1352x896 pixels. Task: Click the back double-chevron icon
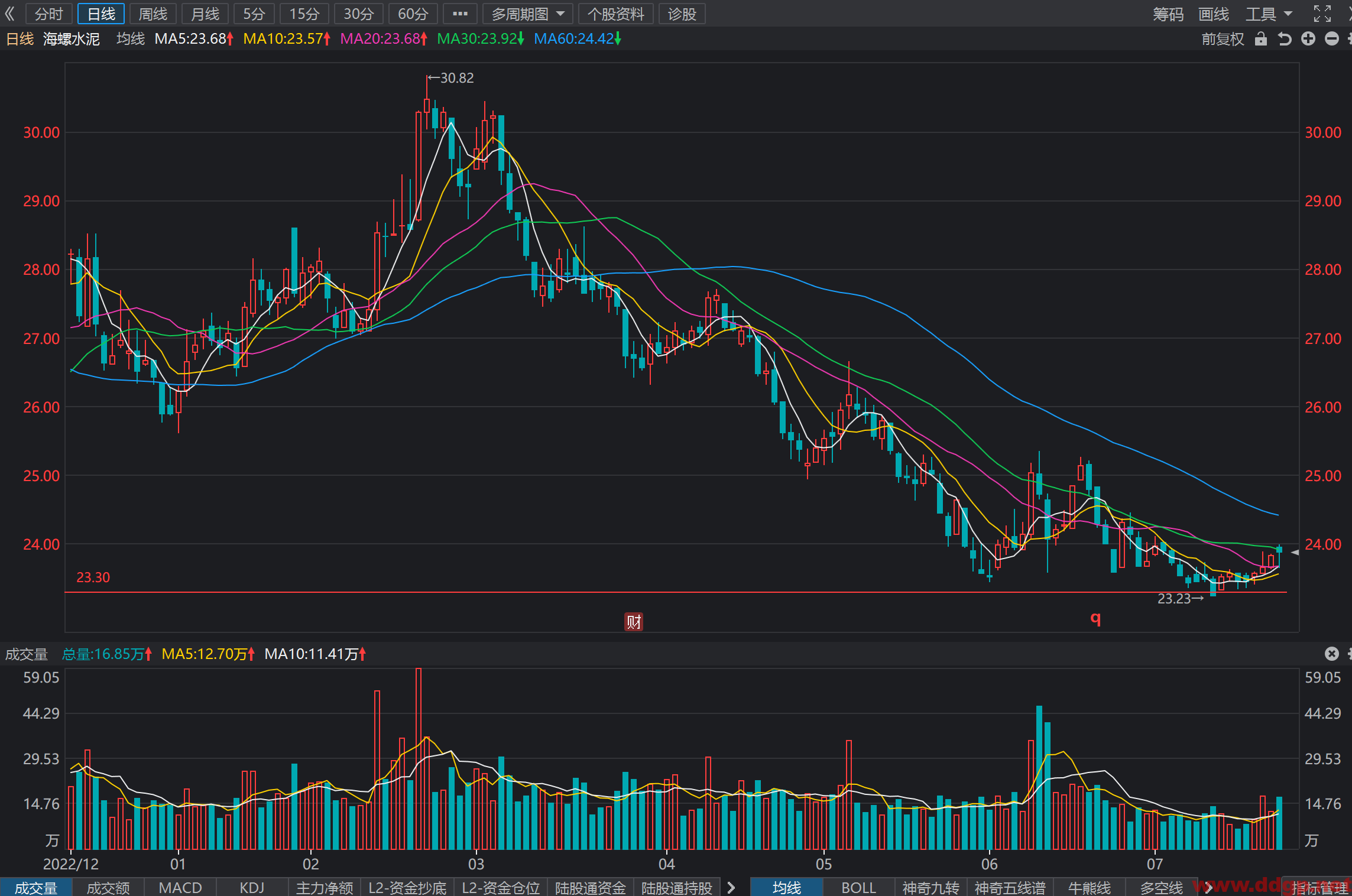10,14
